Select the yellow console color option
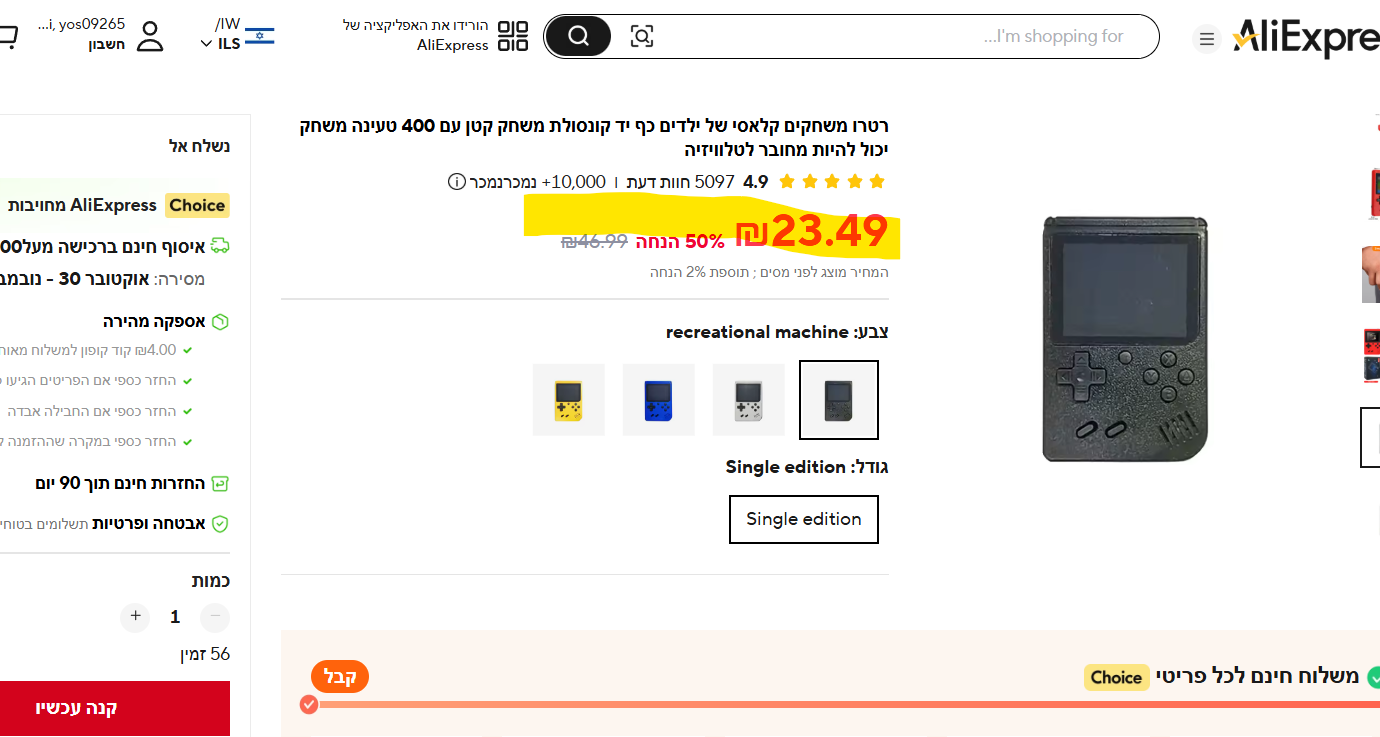 pyautogui.click(x=569, y=400)
